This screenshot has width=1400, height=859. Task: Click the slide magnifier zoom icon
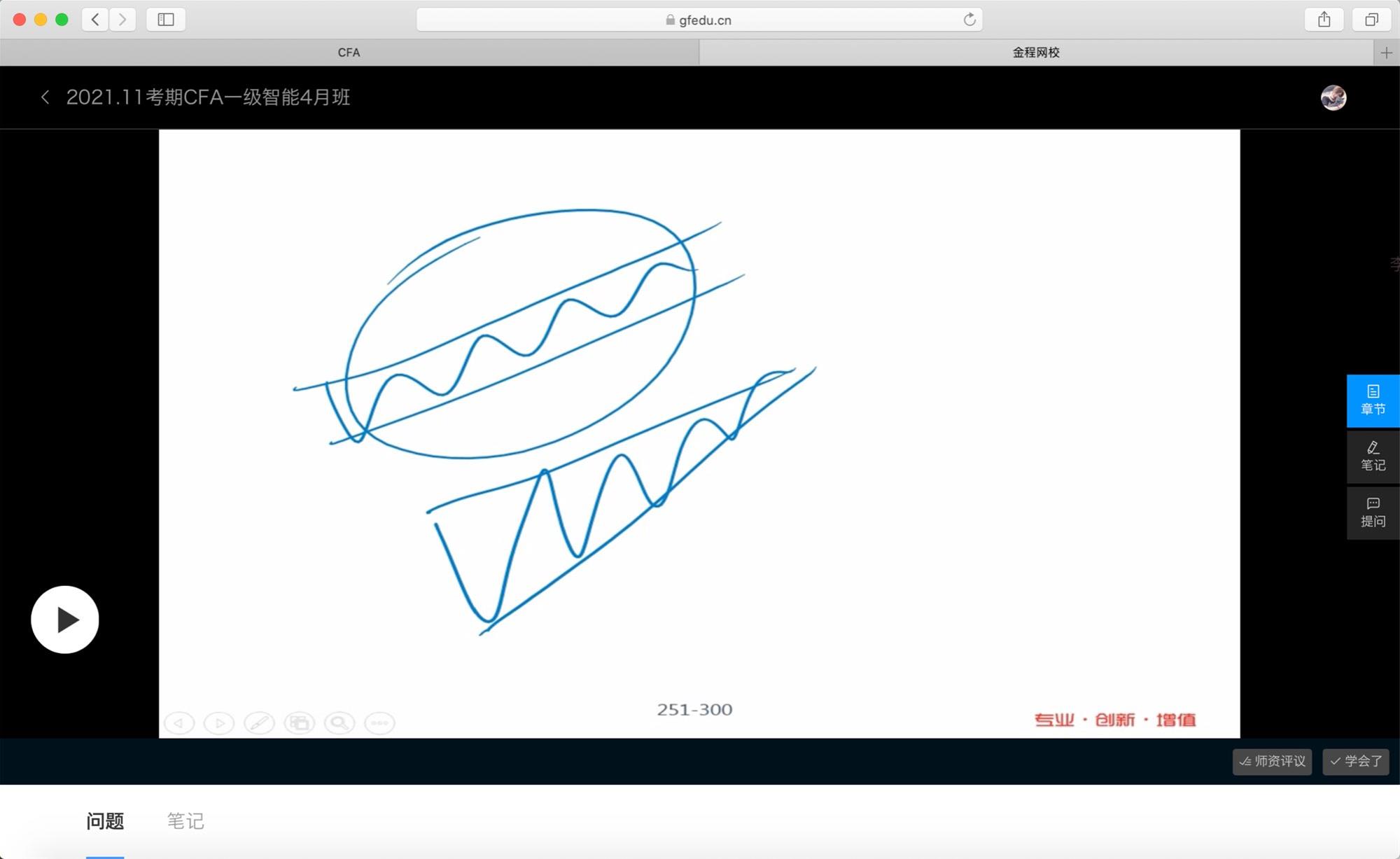coord(339,722)
